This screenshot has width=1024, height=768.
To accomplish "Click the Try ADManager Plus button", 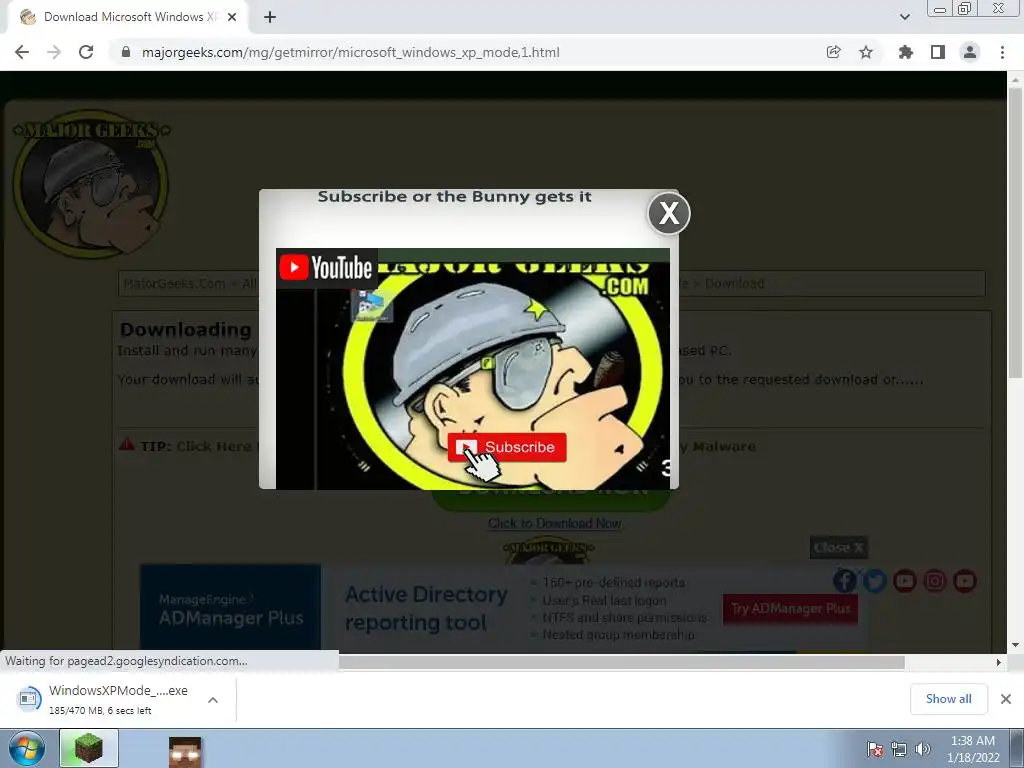I will tap(790, 609).
